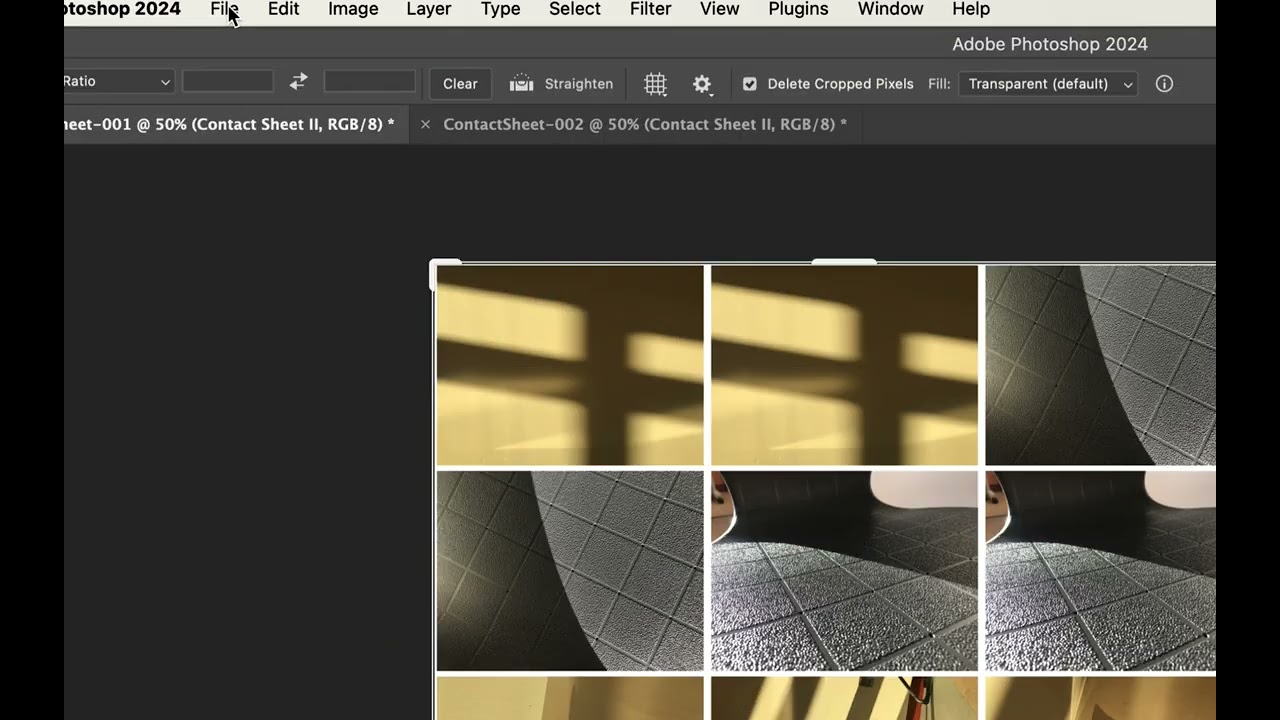Close the ContactSheet-002 tab
This screenshot has height=720, width=1280.
[x=425, y=124]
